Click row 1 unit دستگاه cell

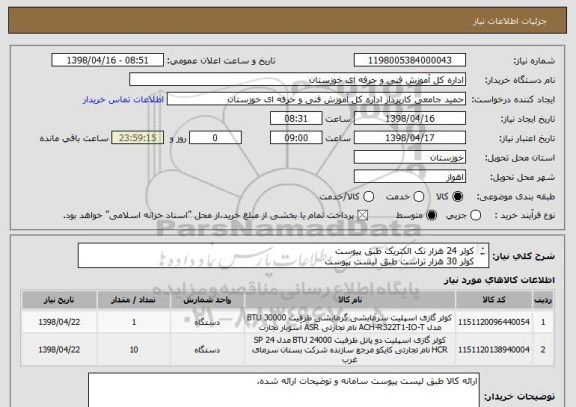(207, 322)
